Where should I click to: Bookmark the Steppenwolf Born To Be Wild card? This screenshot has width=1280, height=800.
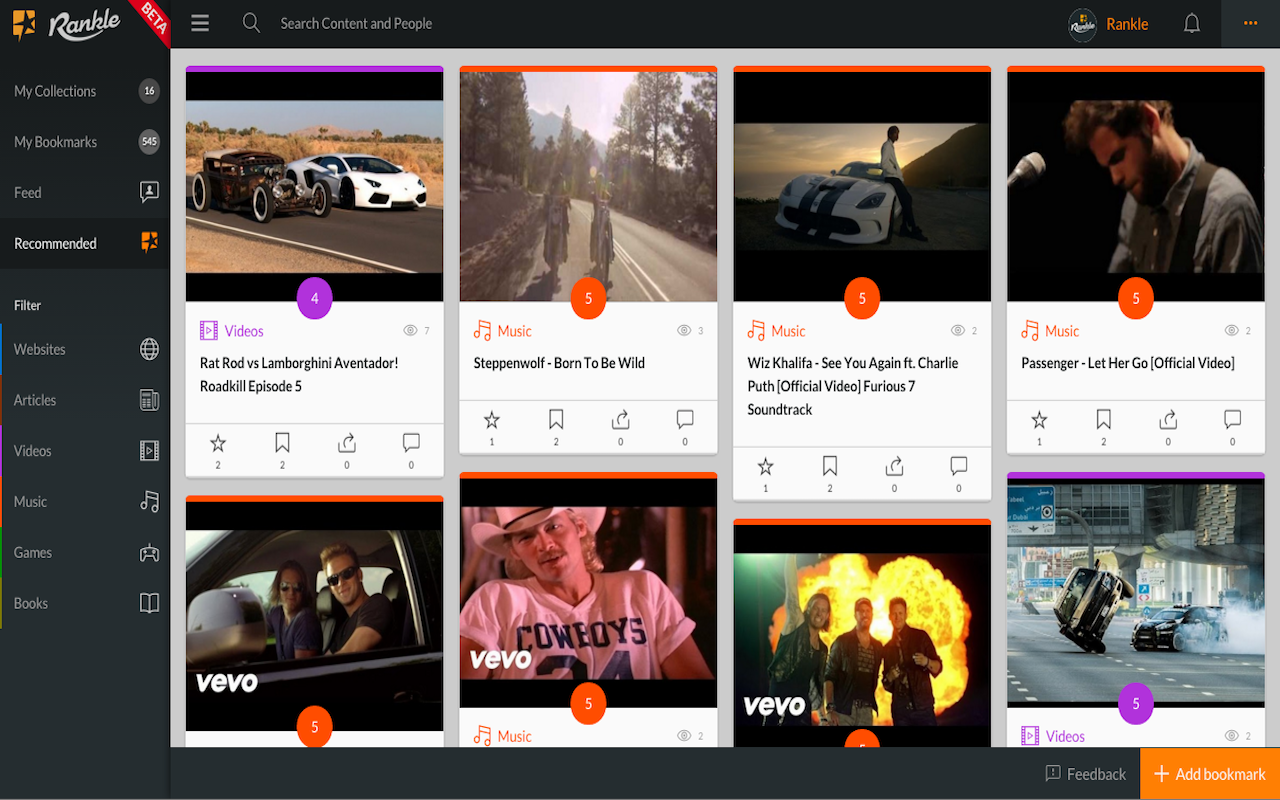(556, 420)
